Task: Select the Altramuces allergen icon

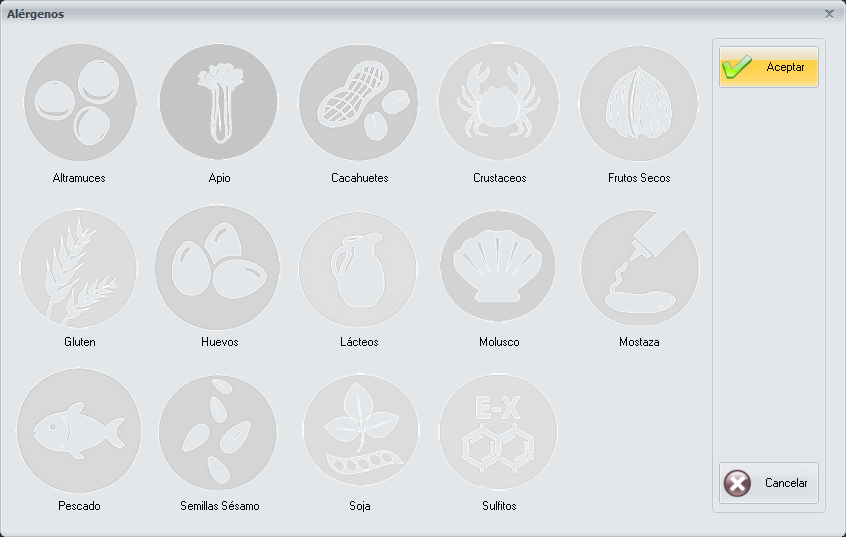Action: pos(79,103)
